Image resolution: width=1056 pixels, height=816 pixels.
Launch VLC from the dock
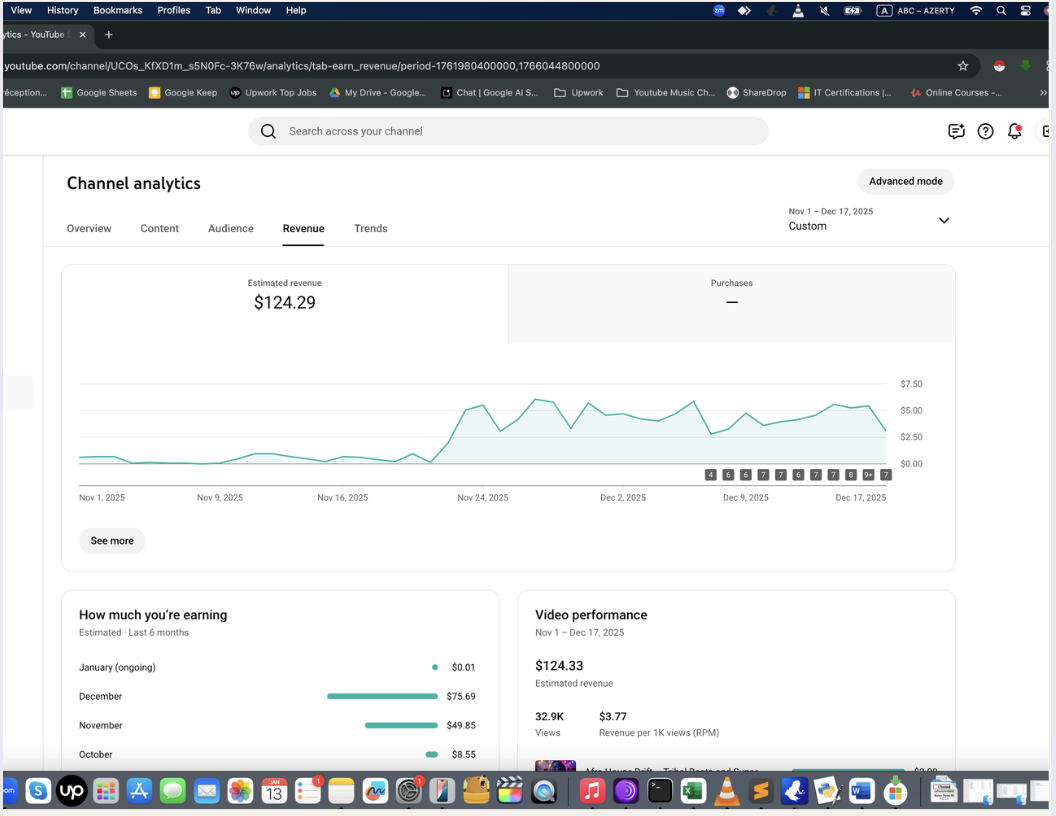725,791
